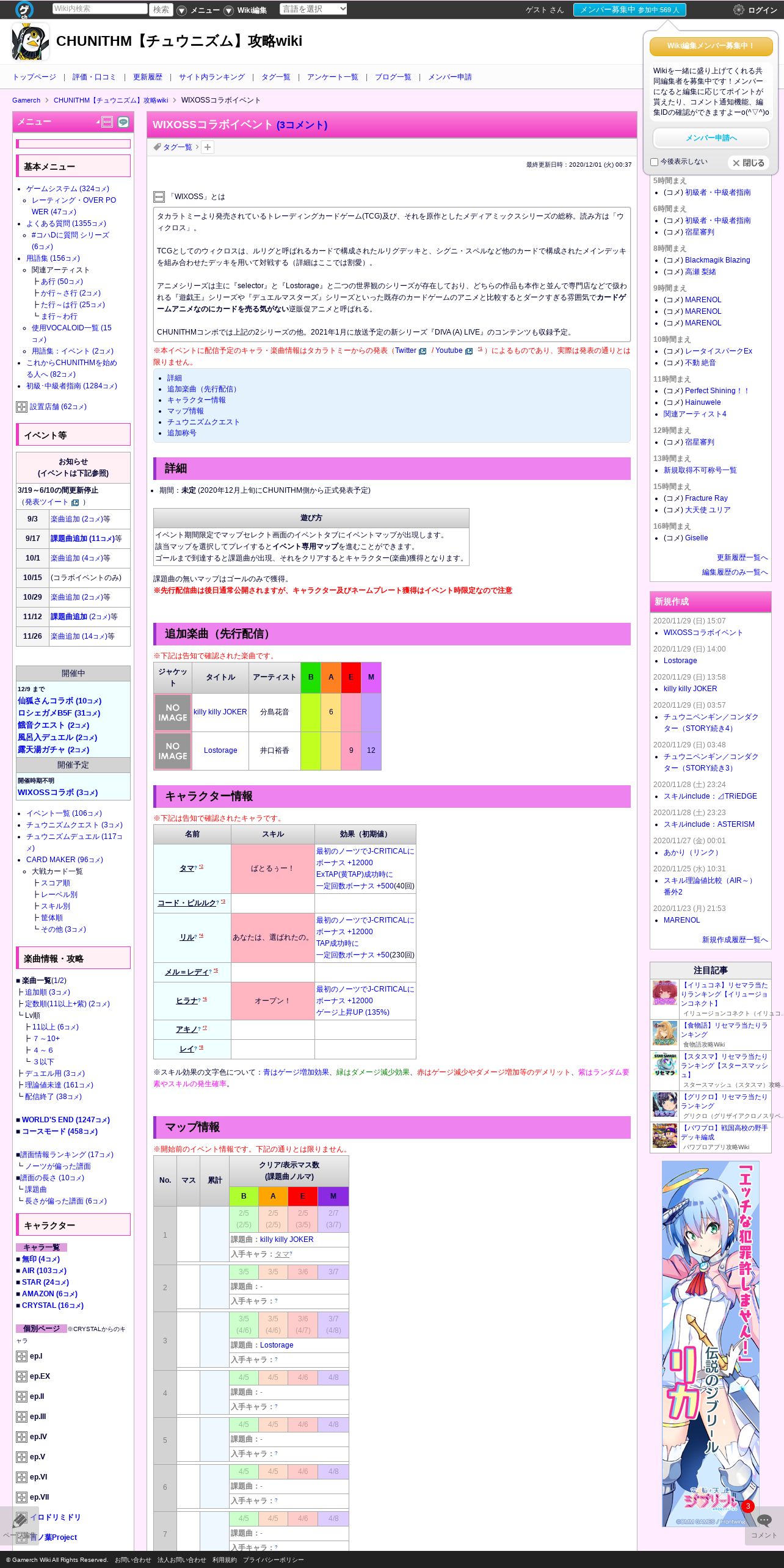
Task: Collapse the 「WIXOSS」とは section
Action: (159, 197)
